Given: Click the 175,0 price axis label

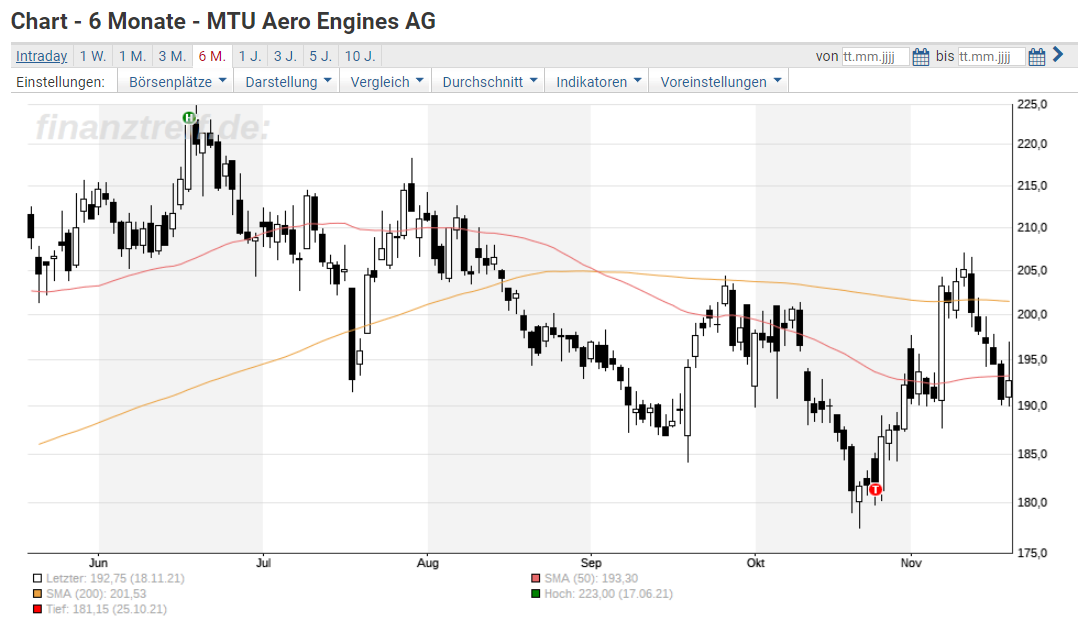Looking at the screenshot, I should pyautogui.click(x=1032, y=553).
